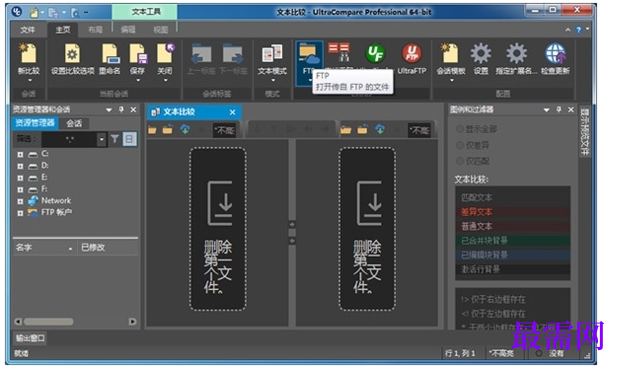Close the 文本比较 document tab
Screen dimensions: 623x367
click(x=232, y=112)
